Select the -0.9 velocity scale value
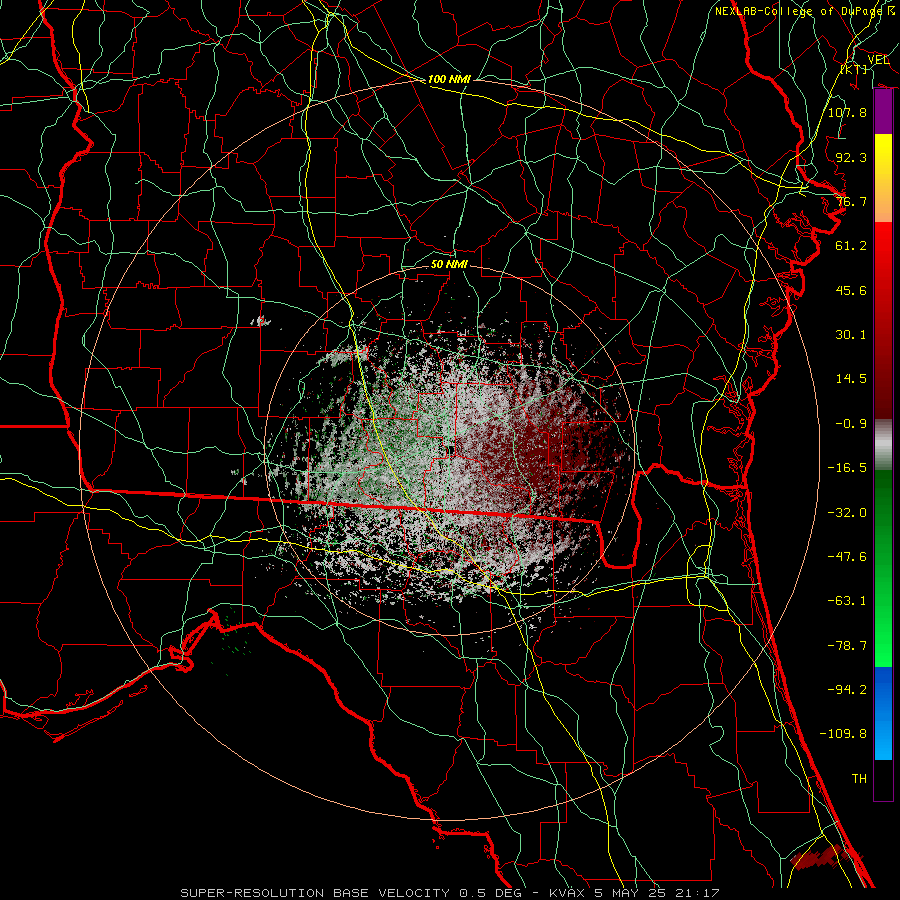The image size is (900, 900). 851,424
